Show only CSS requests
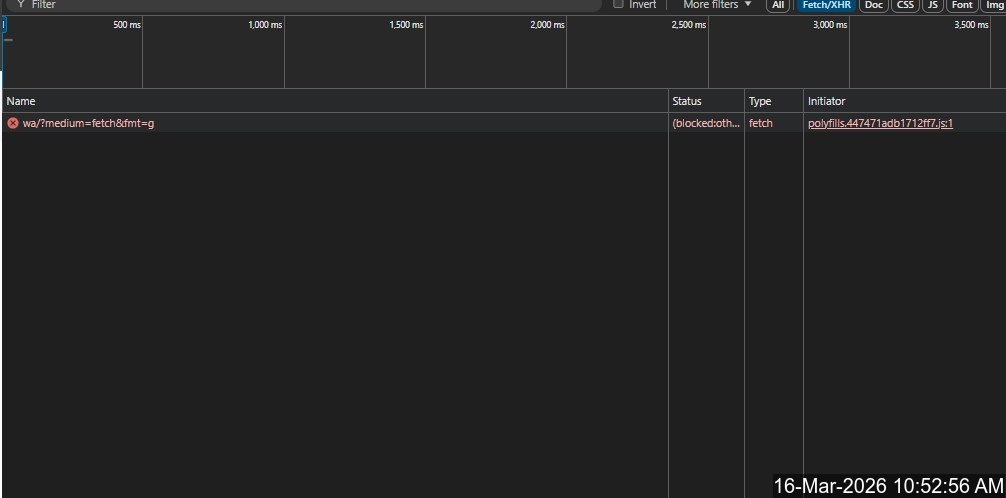The width and height of the screenshot is (1006, 498). pyautogui.click(x=905, y=5)
